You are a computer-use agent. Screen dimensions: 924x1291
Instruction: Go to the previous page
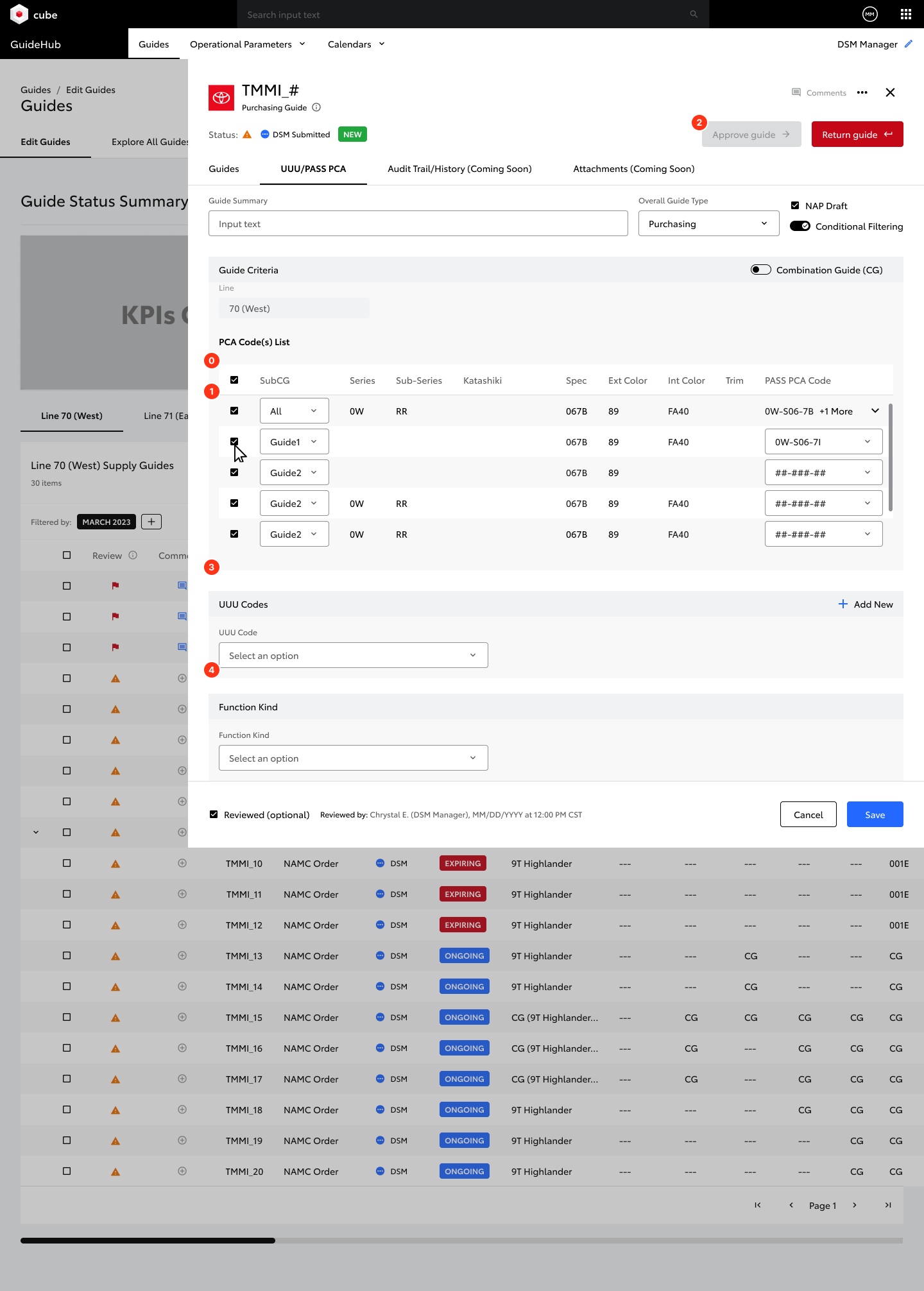[x=791, y=1205]
